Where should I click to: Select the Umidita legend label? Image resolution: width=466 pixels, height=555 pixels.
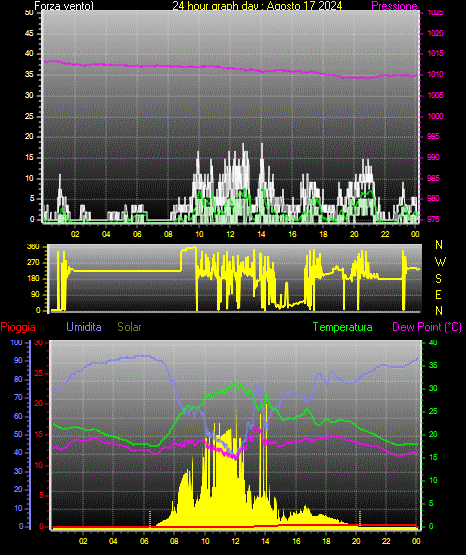[84, 327]
